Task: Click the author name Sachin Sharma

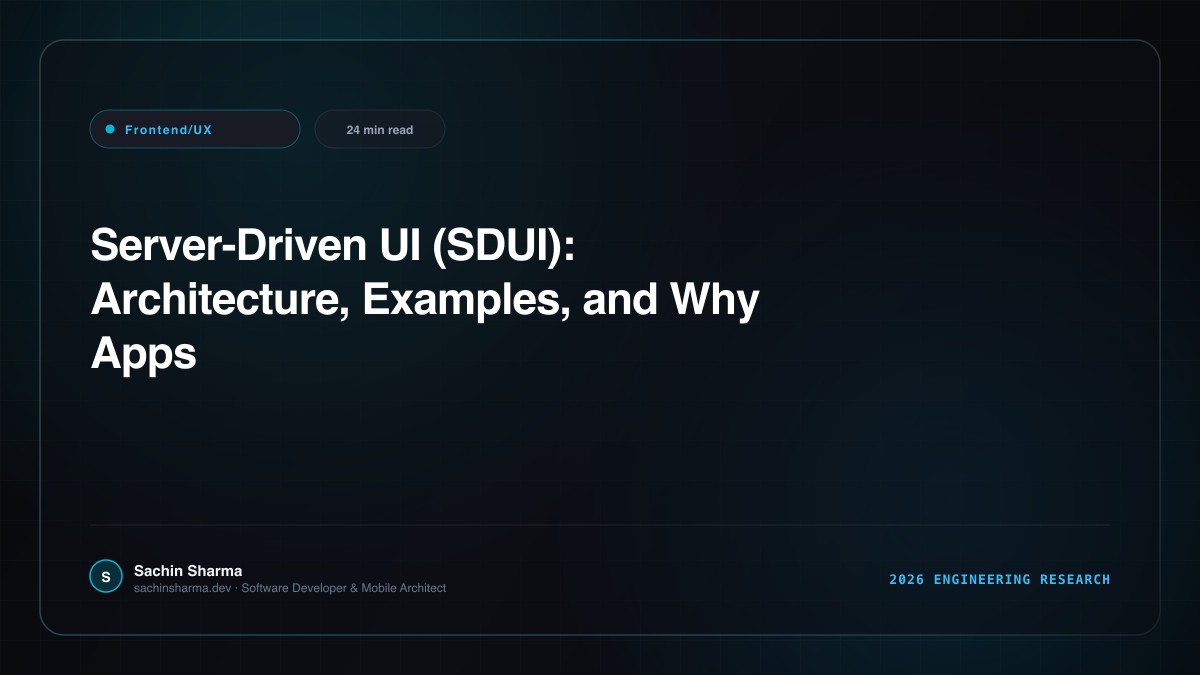Action: point(188,570)
